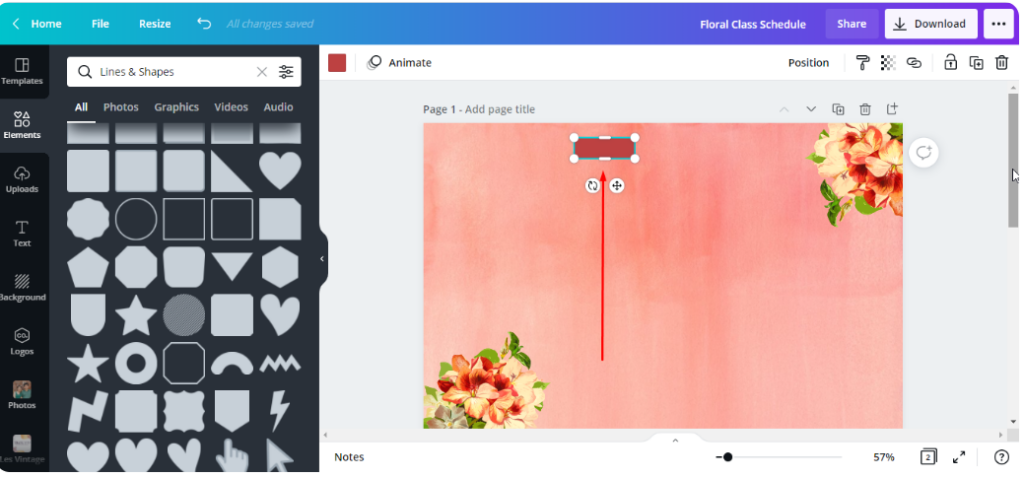The image size is (1024, 477).
Task: Open the Text panel in sidebar
Action: 22,233
